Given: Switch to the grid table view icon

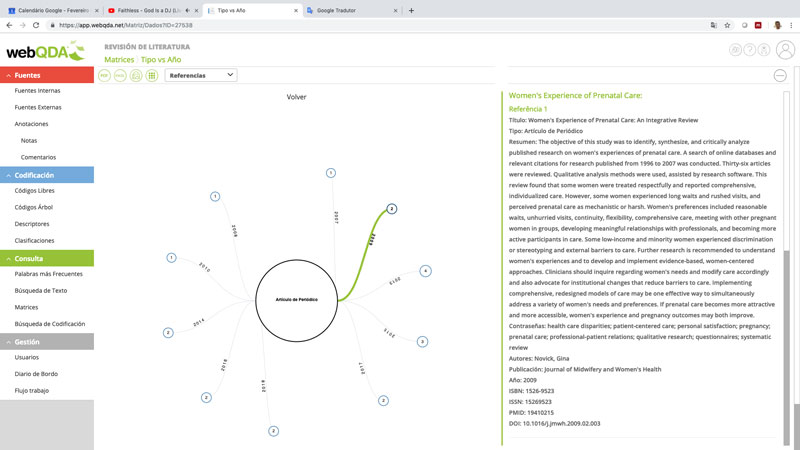Looking at the screenshot, I should (152, 76).
